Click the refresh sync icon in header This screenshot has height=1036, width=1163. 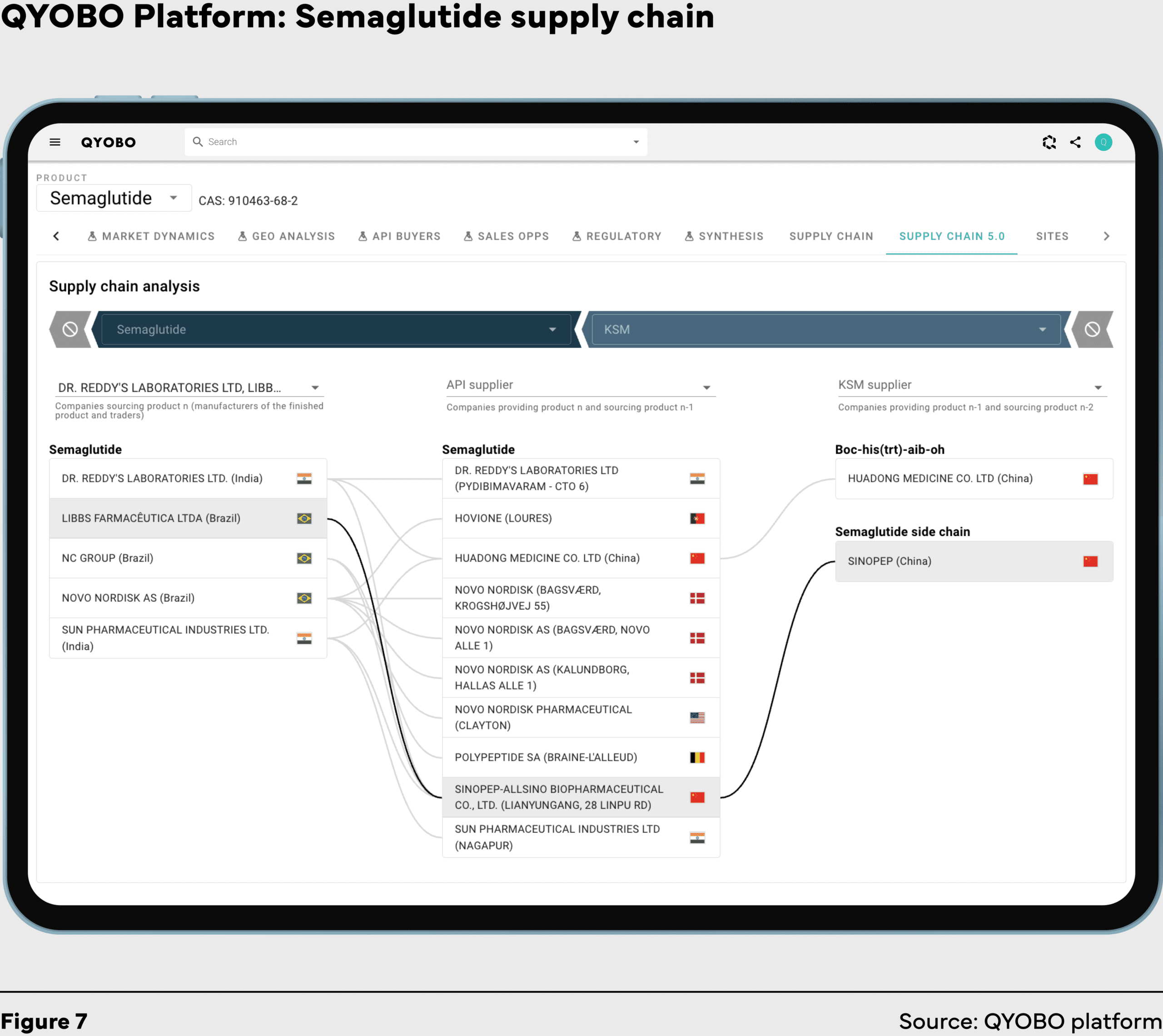point(1049,142)
